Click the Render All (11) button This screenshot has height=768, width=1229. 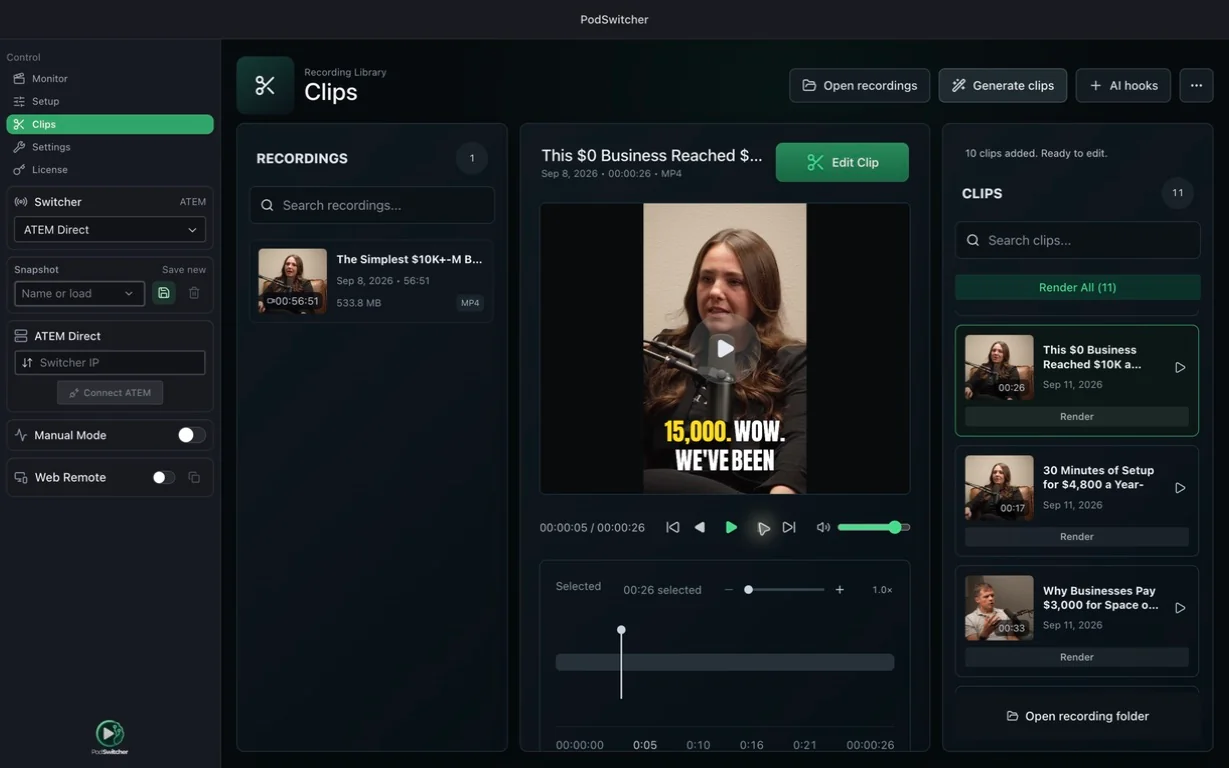[x=1077, y=287]
